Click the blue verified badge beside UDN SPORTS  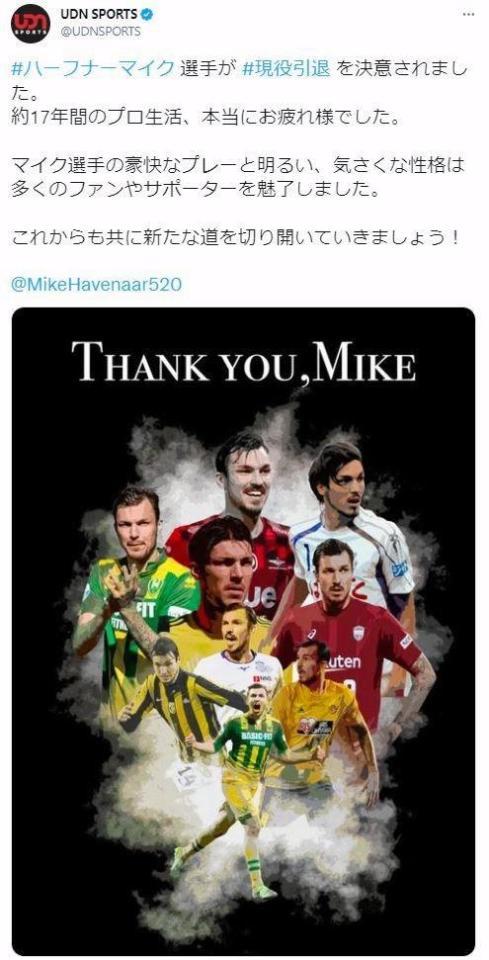(147, 13)
